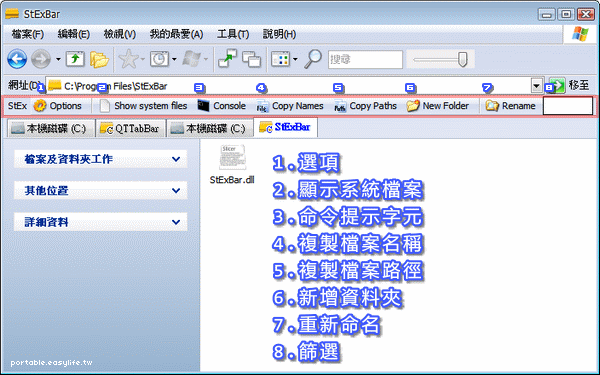Open the Views dropdown arrow
The height and width of the screenshot is (375, 600).
[295, 59]
